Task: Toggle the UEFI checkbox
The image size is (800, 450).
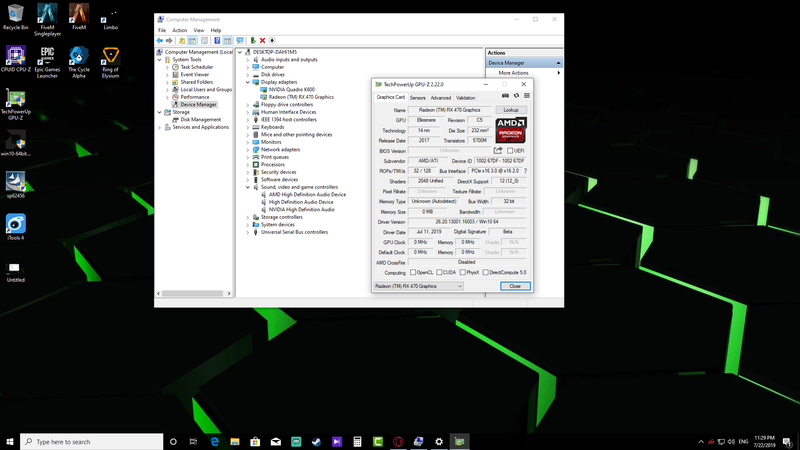Action: [x=511, y=151]
